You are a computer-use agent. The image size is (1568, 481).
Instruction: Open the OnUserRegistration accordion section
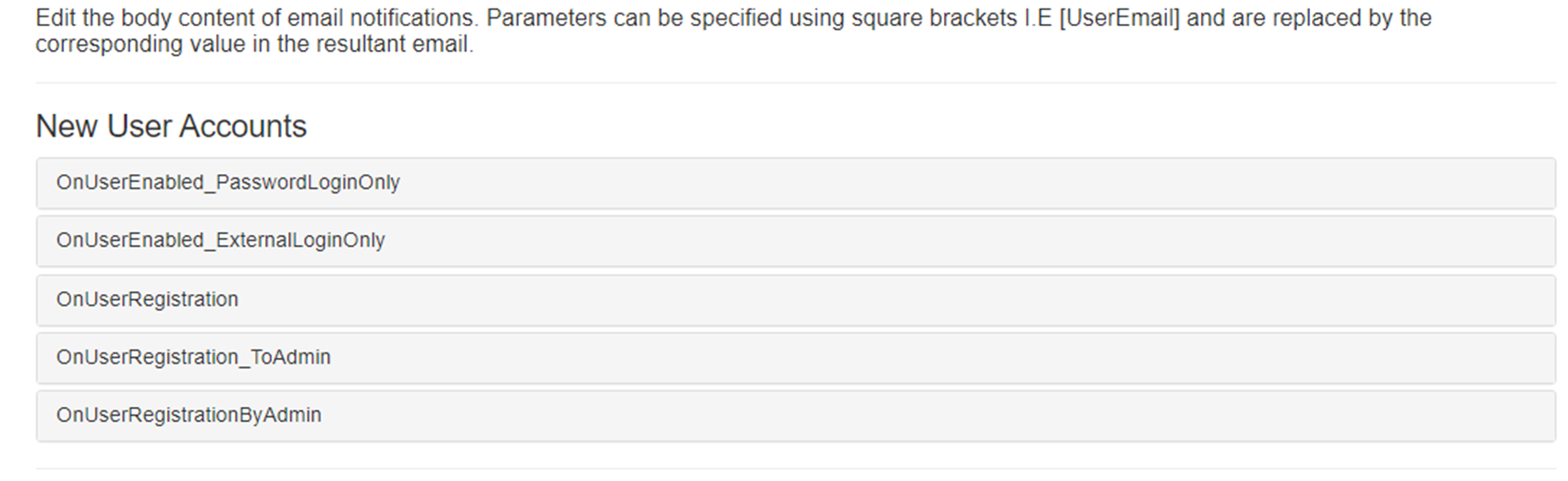tap(795, 300)
